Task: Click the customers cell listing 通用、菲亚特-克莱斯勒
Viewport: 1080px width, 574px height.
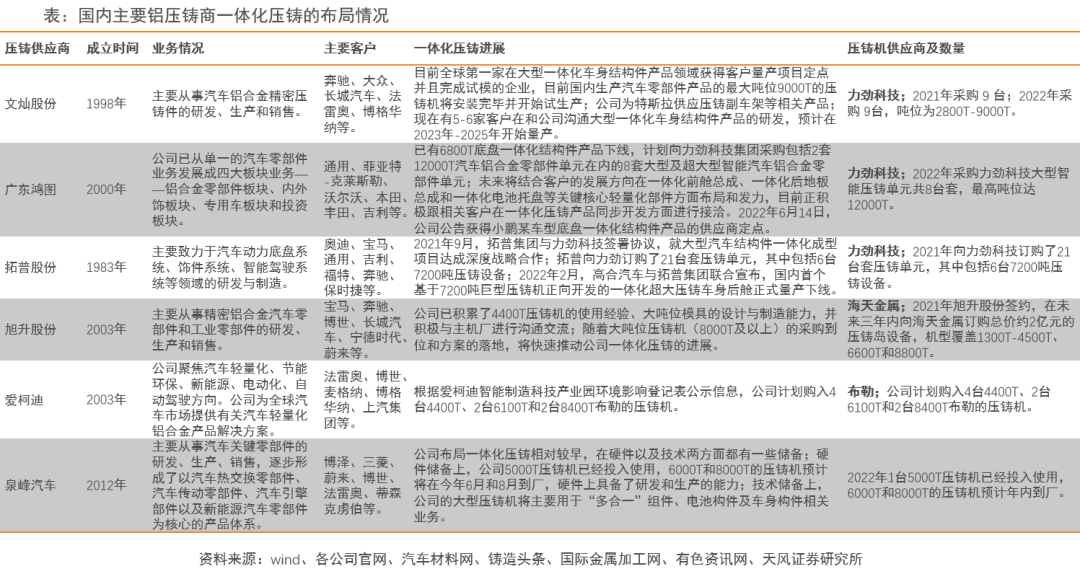Action: tap(366, 189)
